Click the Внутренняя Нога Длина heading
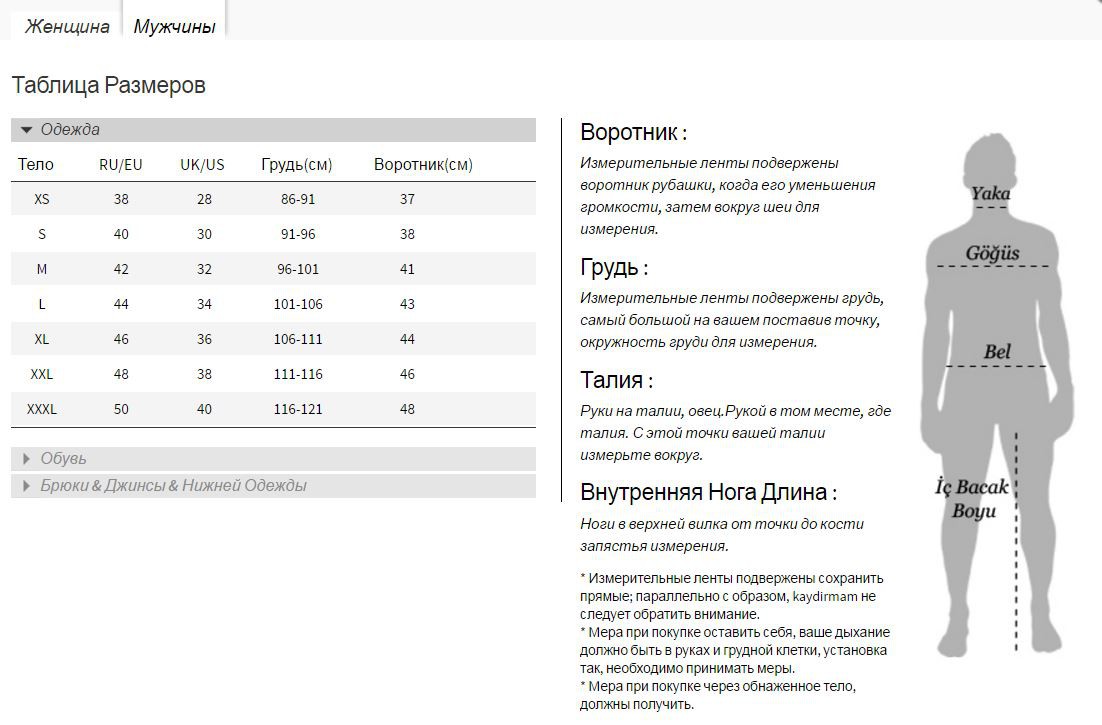The height and width of the screenshot is (725, 1102). 708,492
